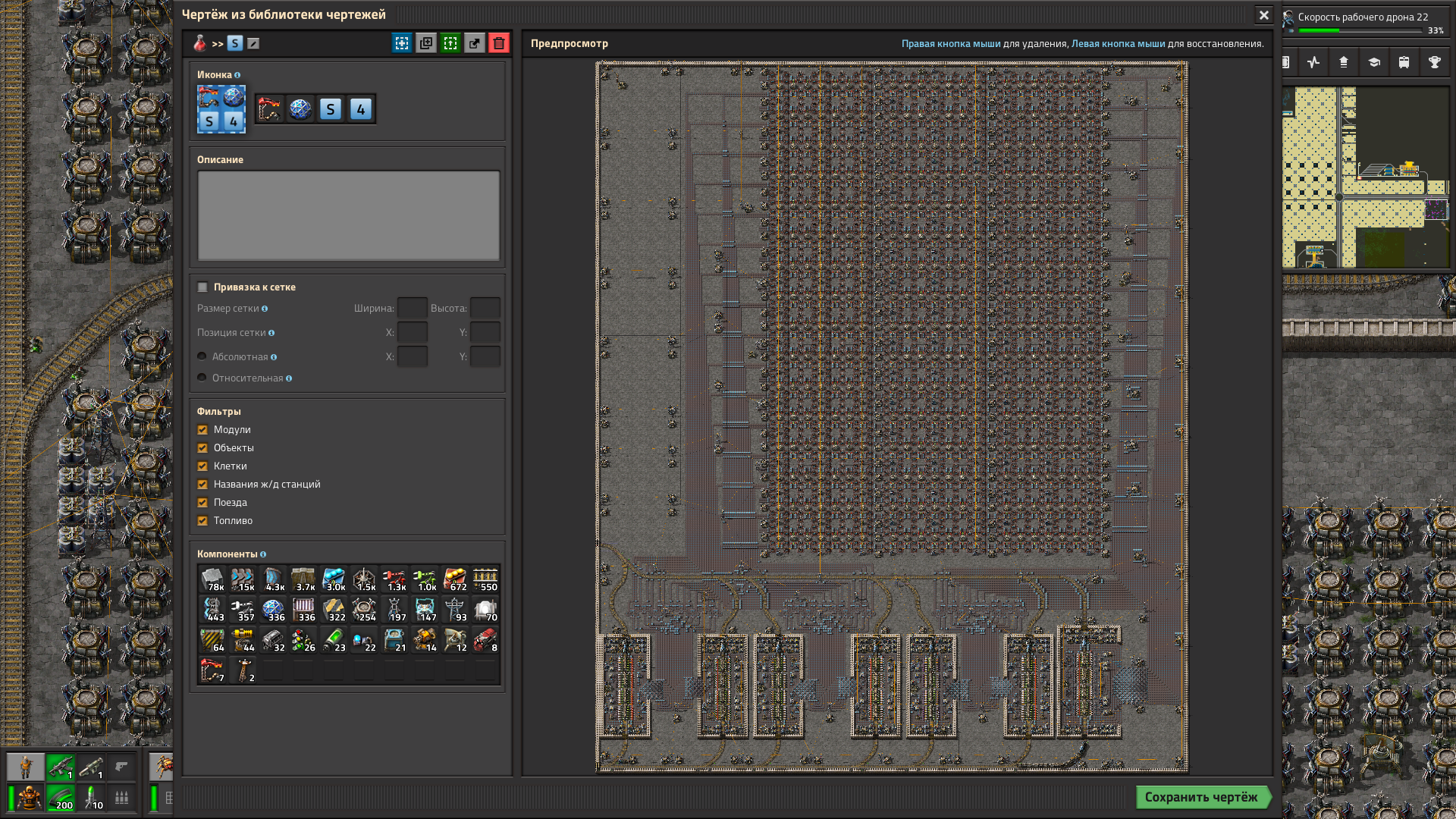Click the info icon next to Компоненты
The image size is (1456, 819).
(263, 554)
